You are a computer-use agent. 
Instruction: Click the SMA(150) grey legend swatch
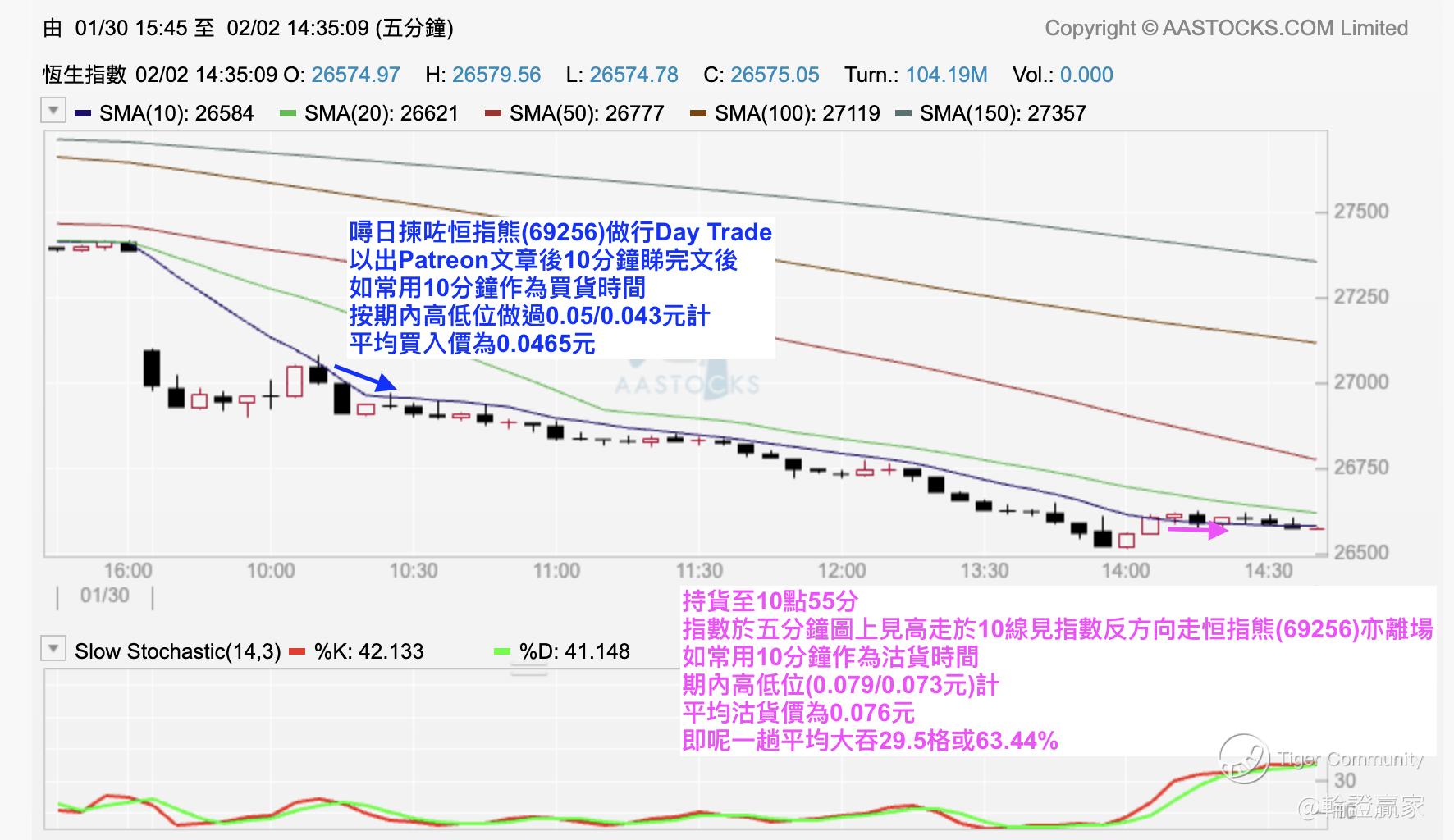(903, 113)
